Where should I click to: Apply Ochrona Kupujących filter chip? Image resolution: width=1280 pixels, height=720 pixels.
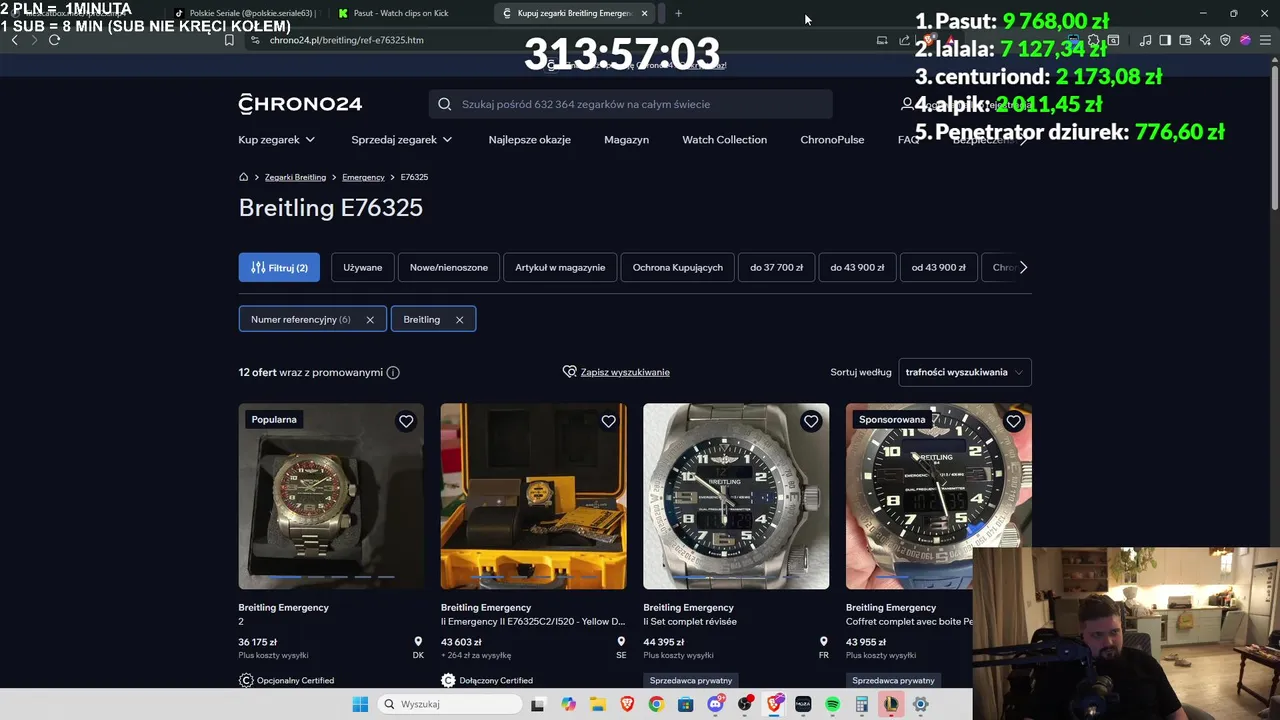(x=678, y=267)
